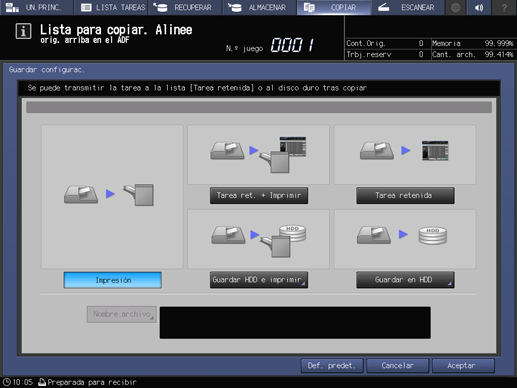Click the Cont.Orig. counter value
Screen dimensions: 517x388
421,43
